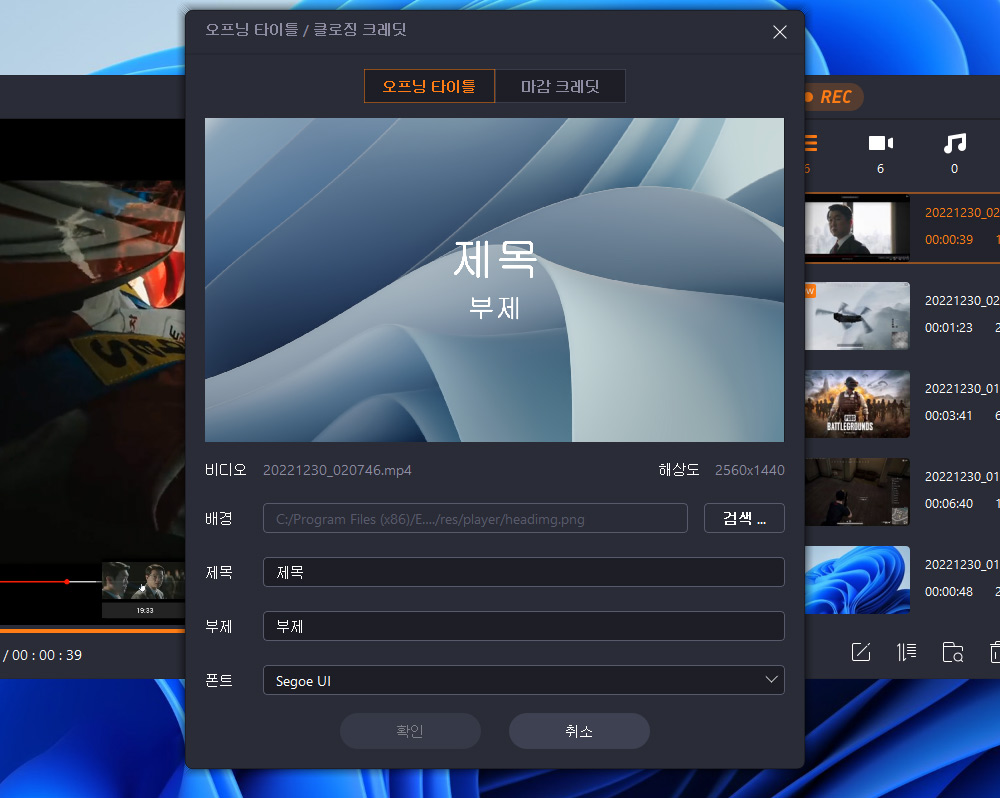Select the 00:00:48 blue wallpaper thumbnail
The image size is (1000, 798).
coord(857,580)
